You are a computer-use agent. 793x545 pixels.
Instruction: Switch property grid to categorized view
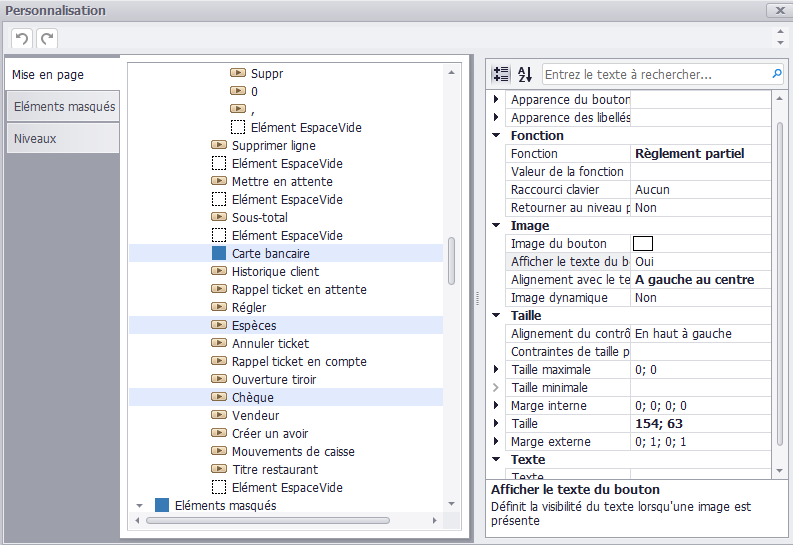click(501, 74)
